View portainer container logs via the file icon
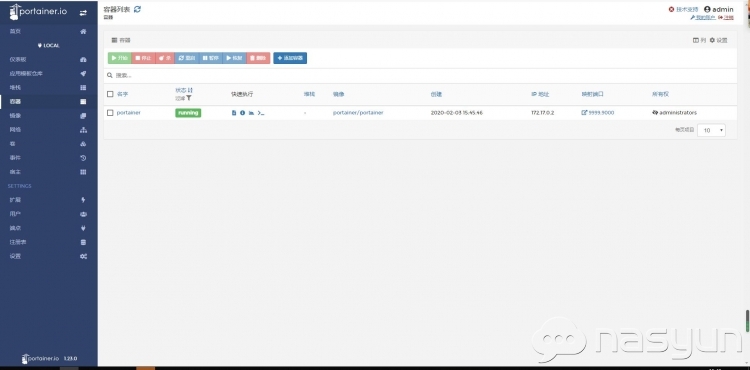 (234, 113)
